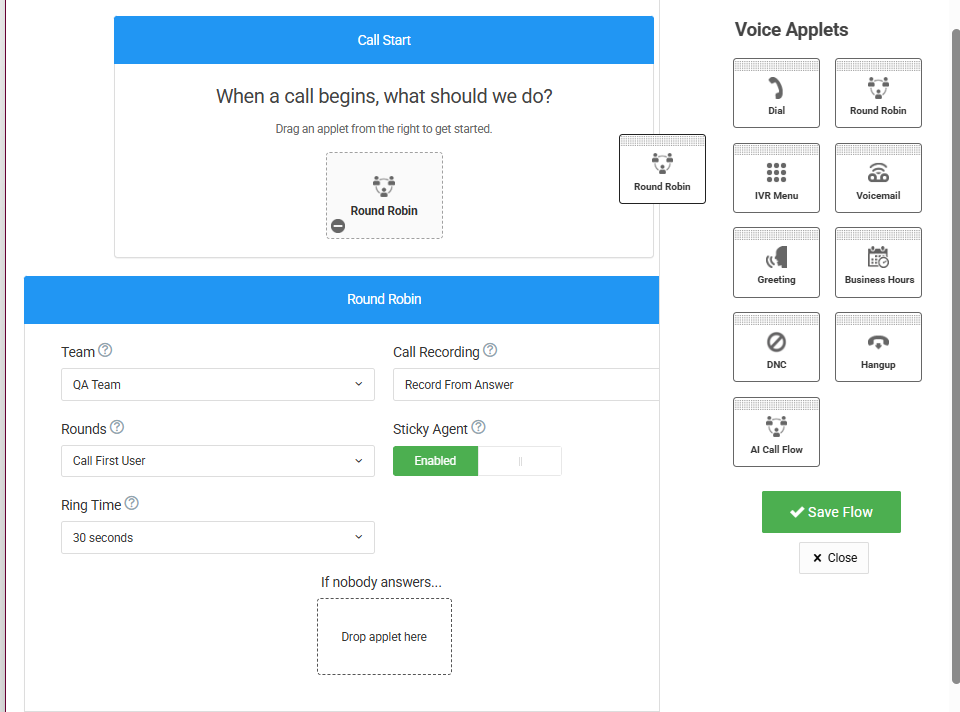
Task: Show help for Call Recording
Action: 490,351
